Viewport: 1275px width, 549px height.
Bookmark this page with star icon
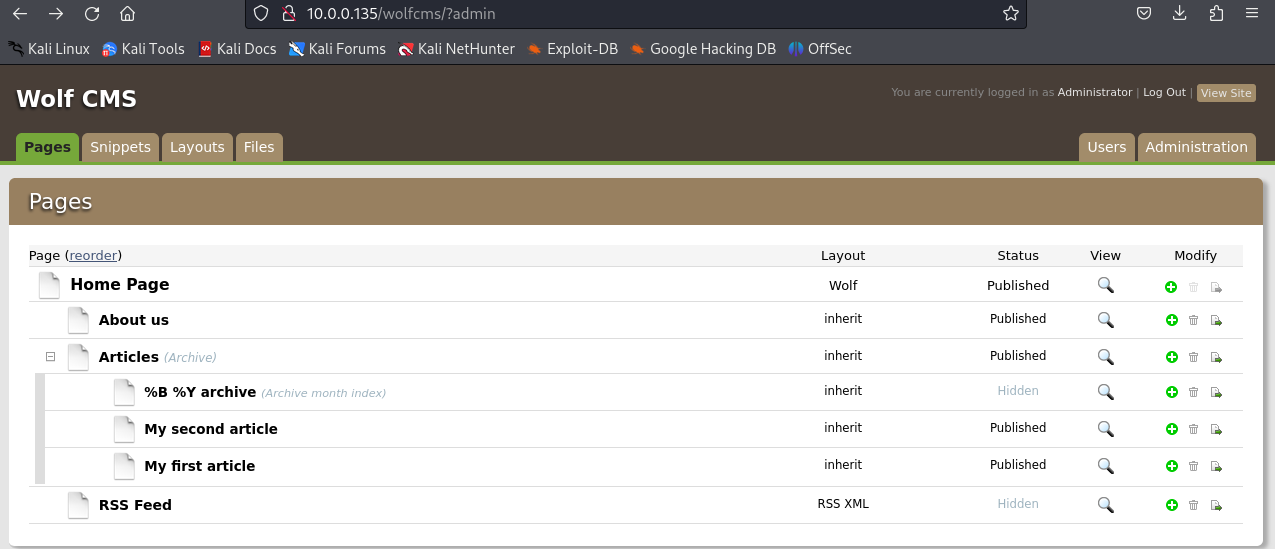1010,14
